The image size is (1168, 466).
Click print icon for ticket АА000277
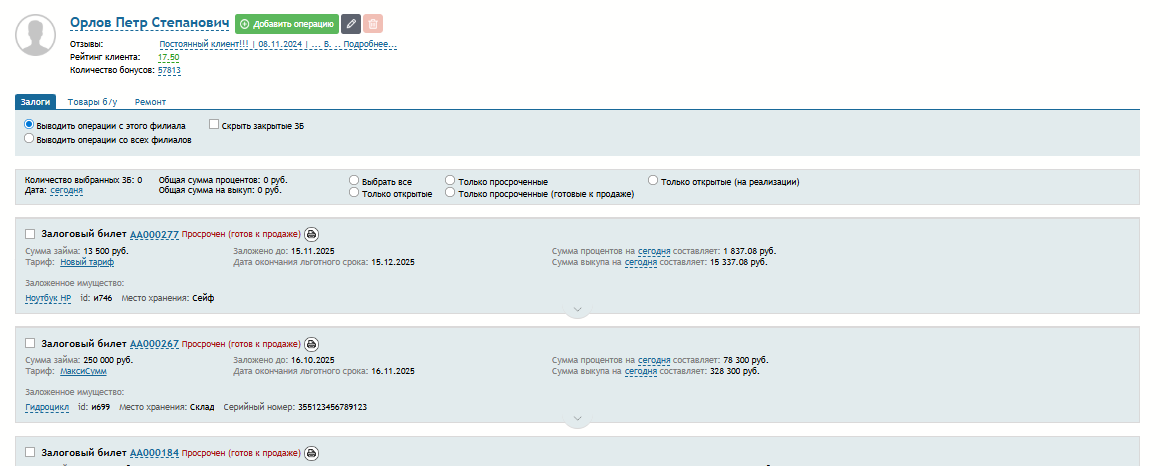pyautogui.click(x=311, y=234)
